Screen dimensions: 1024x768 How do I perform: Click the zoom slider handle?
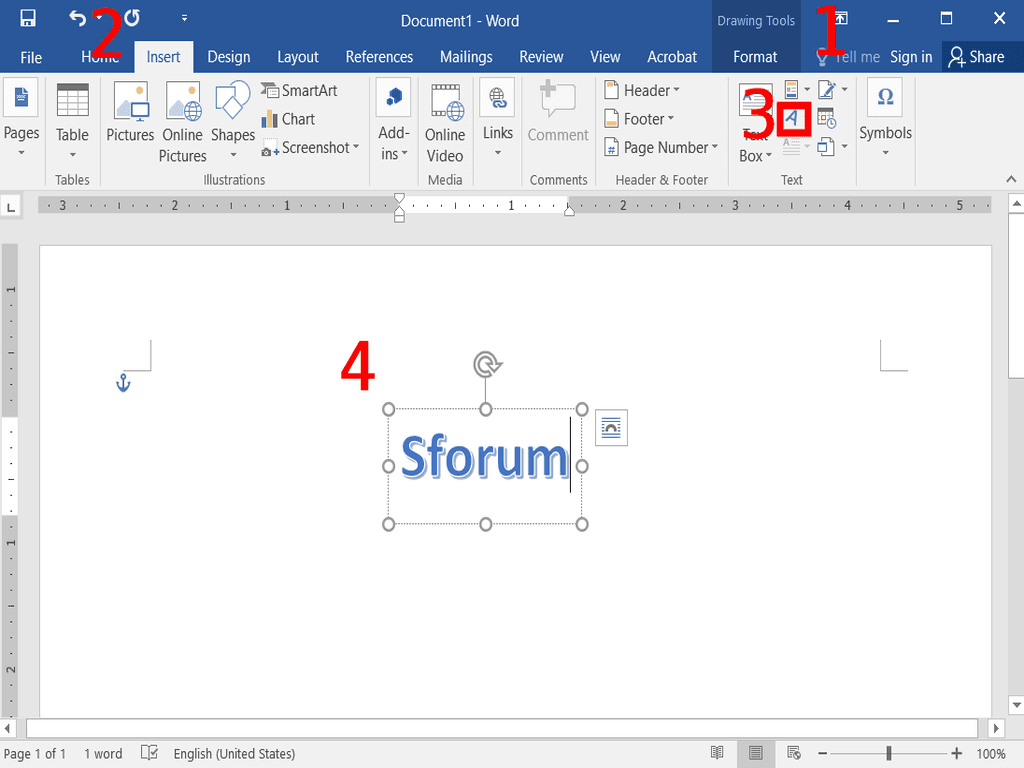[888, 753]
